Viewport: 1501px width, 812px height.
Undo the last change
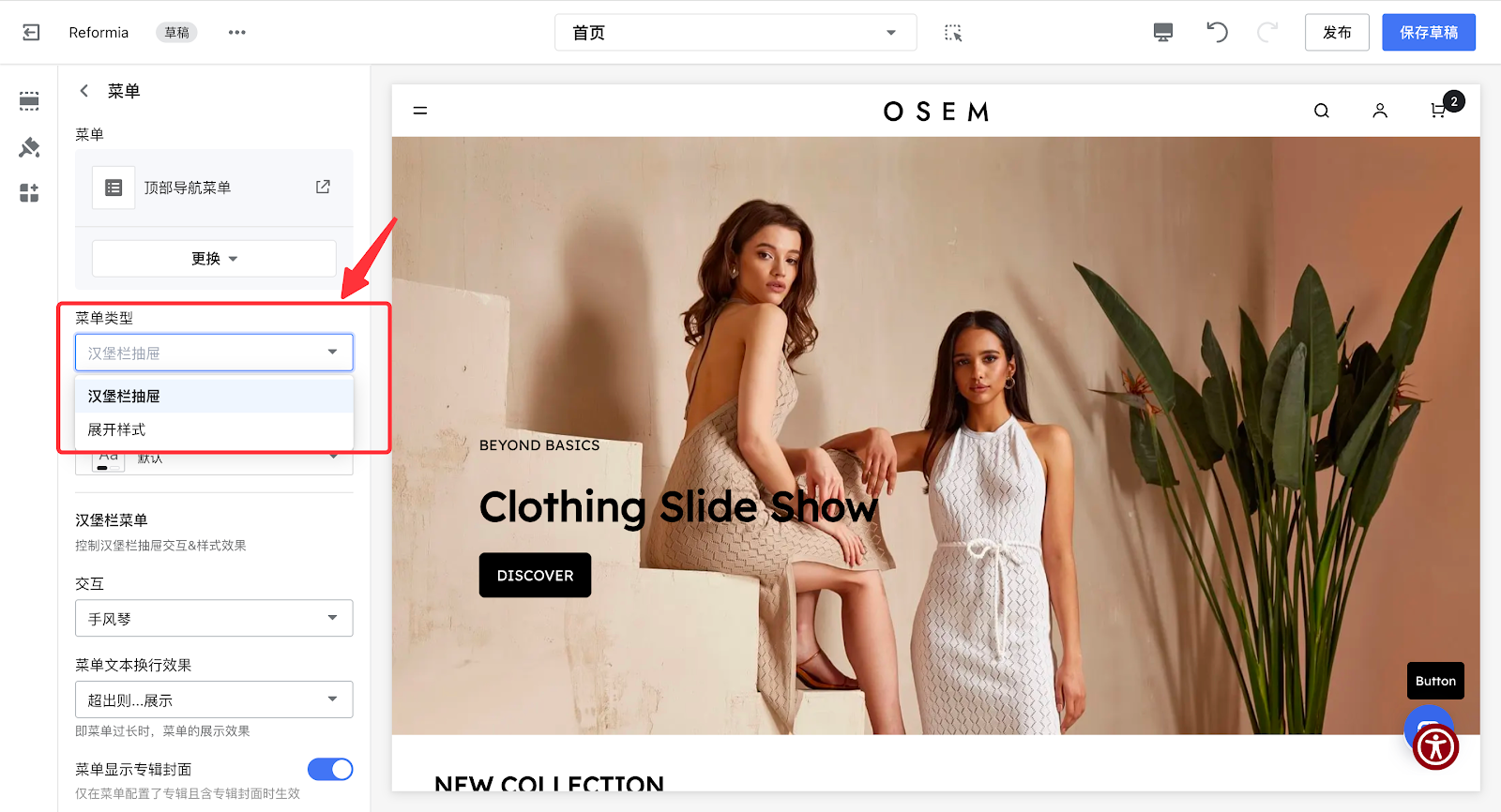tap(1217, 33)
